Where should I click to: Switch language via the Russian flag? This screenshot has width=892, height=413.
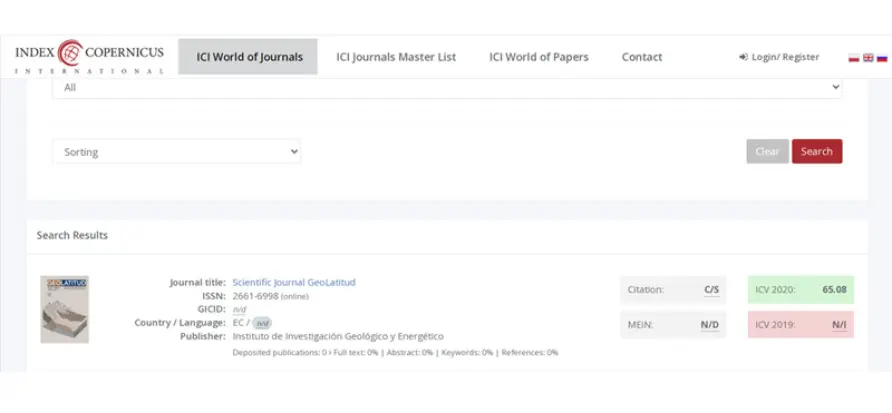coord(882,57)
